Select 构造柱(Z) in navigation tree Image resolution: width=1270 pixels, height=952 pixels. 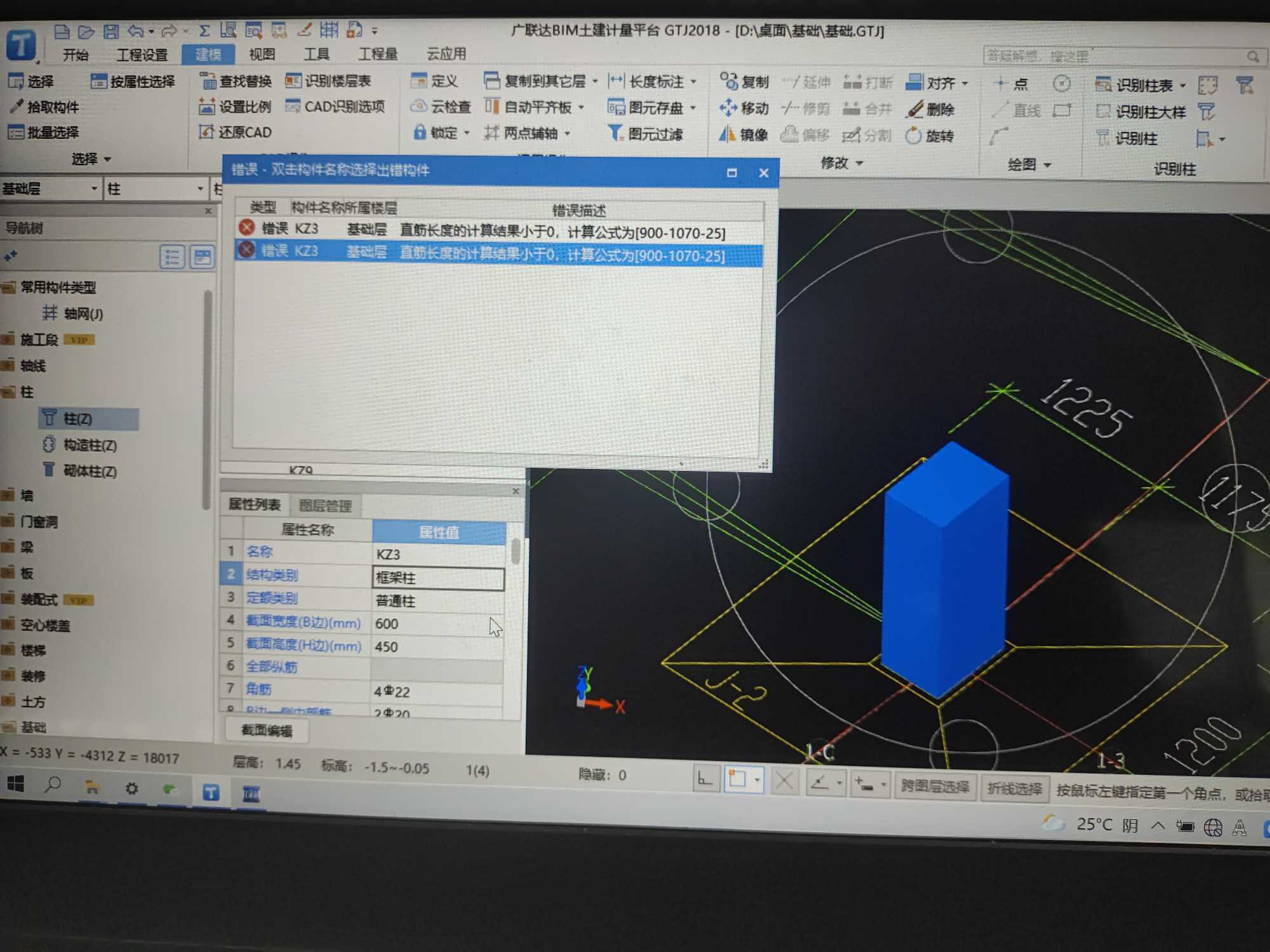(80, 445)
